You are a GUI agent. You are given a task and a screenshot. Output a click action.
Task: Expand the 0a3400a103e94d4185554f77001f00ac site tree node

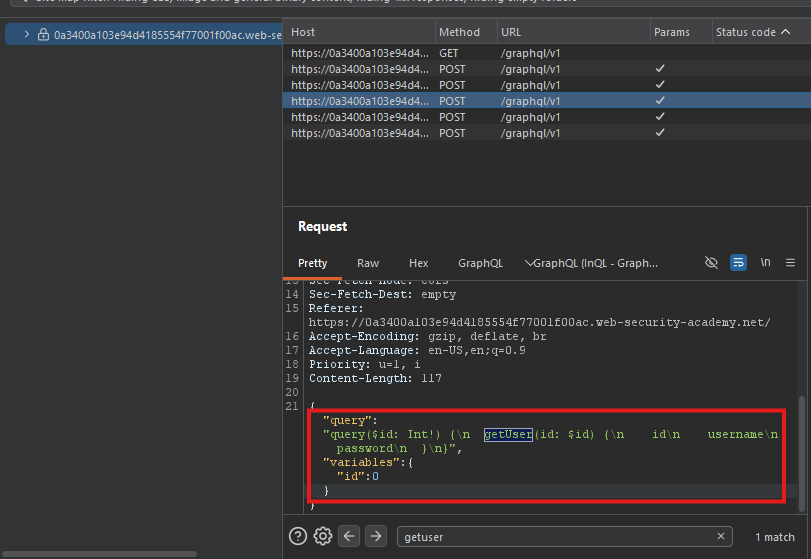coord(26,35)
